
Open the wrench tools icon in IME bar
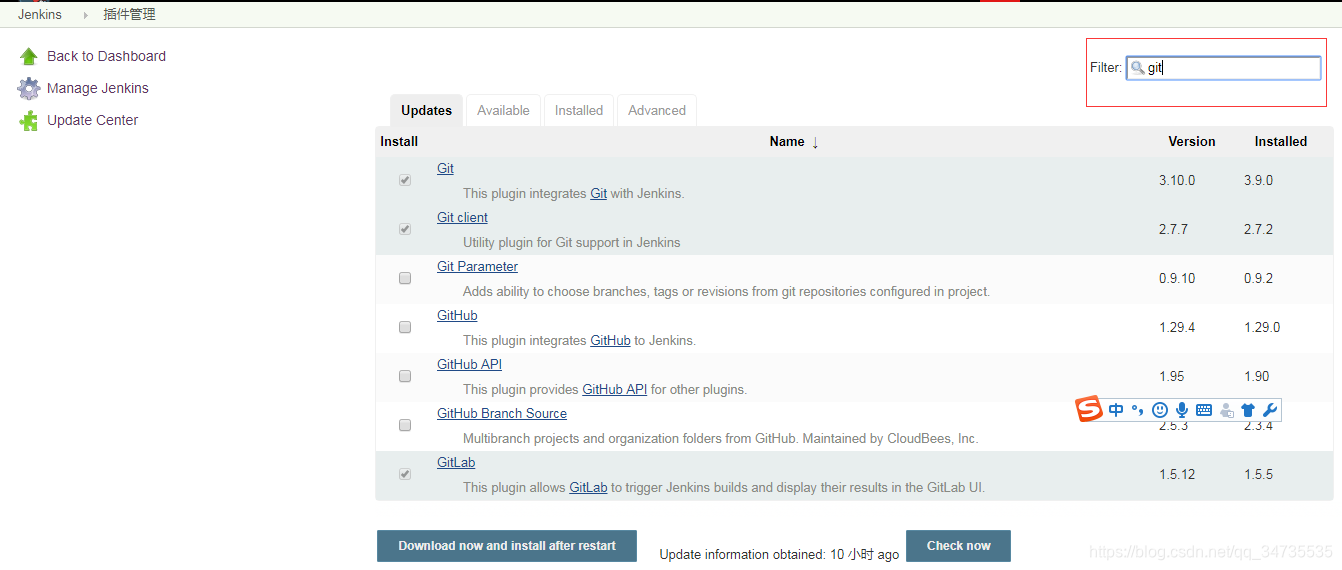point(1270,410)
